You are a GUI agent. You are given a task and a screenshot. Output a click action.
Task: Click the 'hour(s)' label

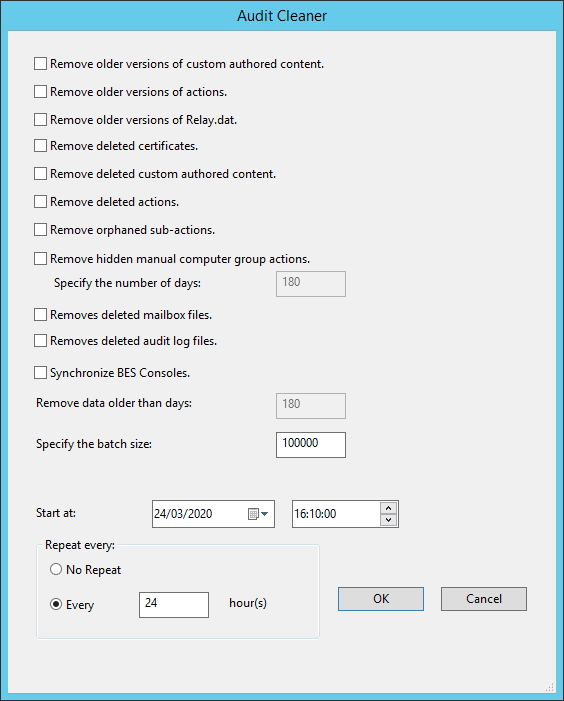(248, 603)
